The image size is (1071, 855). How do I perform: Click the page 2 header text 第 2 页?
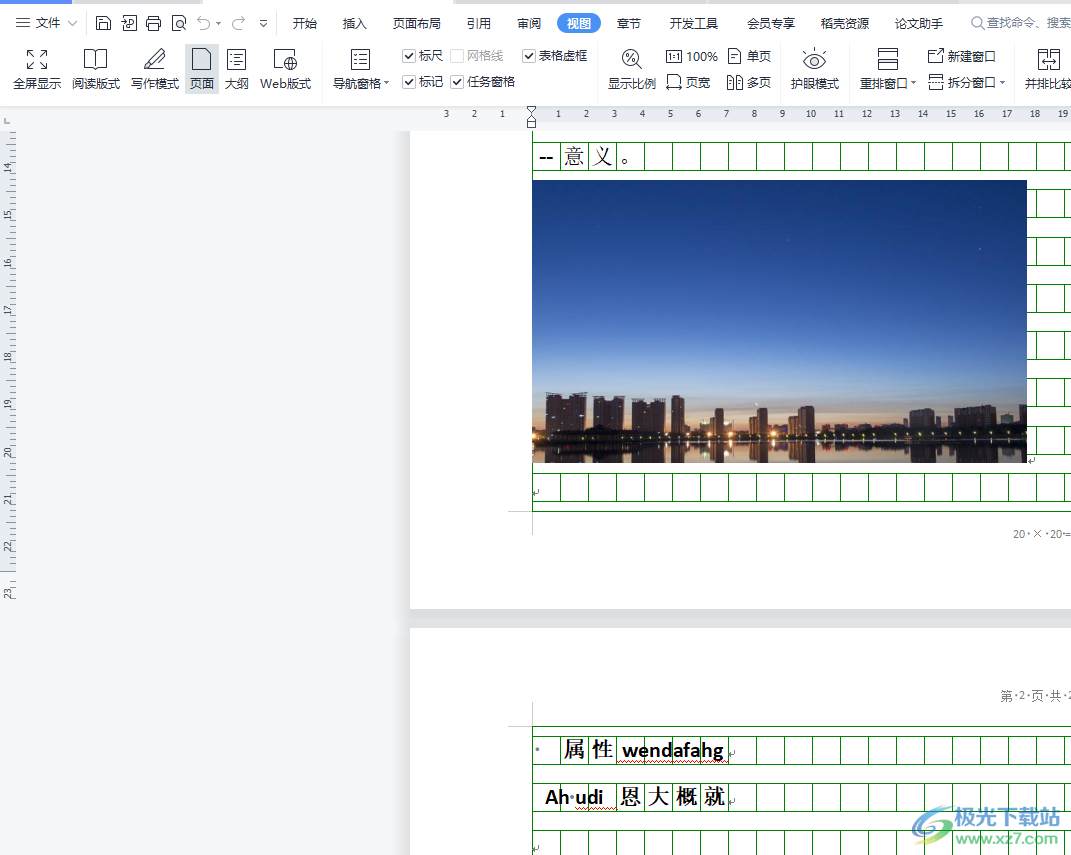point(1021,696)
